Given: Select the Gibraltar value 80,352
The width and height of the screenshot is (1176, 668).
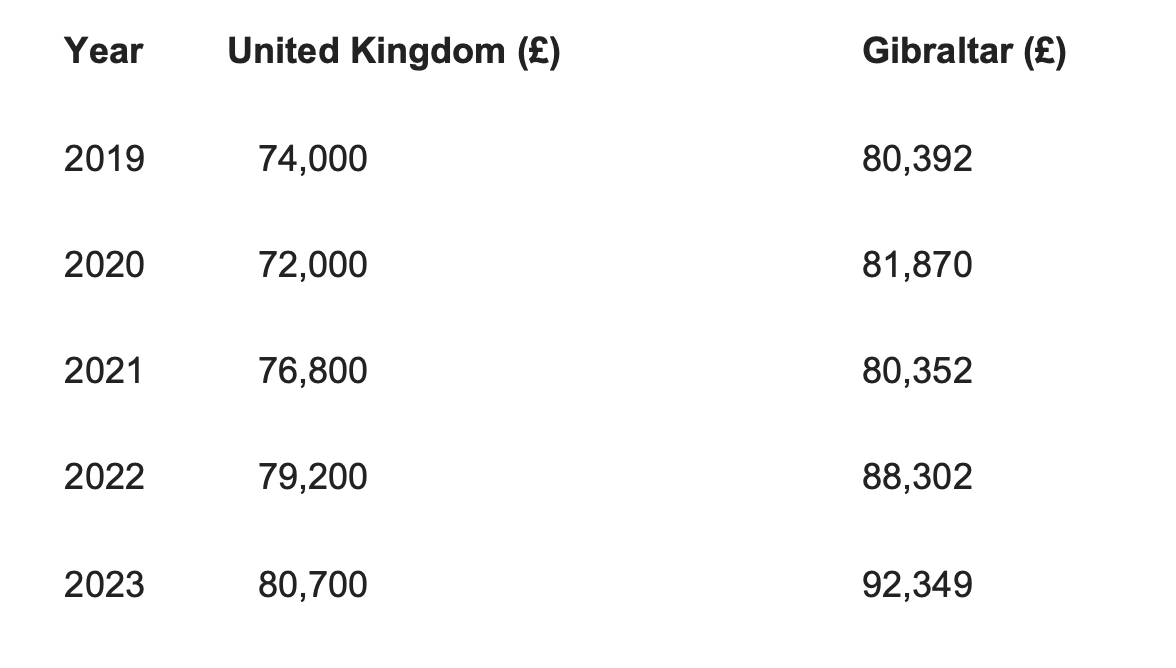Looking at the screenshot, I should [x=917, y=372].
